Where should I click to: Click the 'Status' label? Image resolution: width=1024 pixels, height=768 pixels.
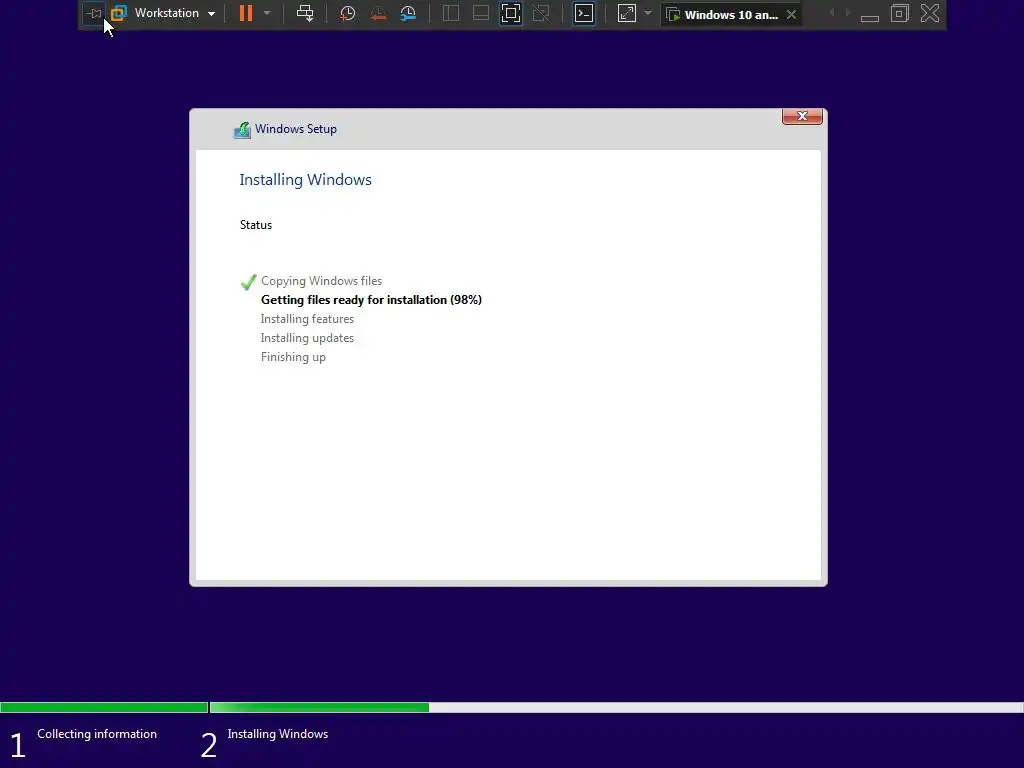[255, 225]
